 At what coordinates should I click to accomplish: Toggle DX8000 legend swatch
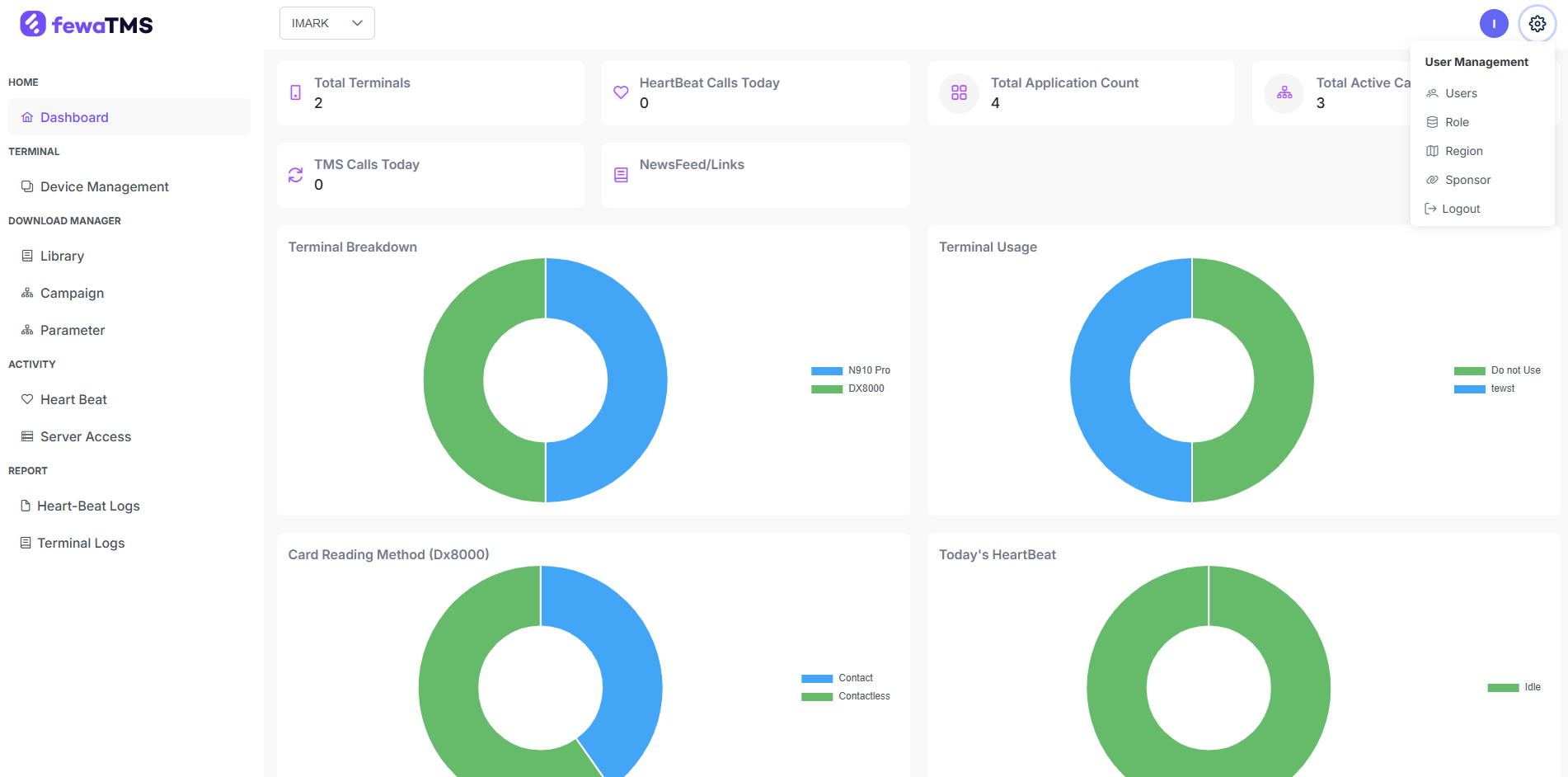click(x=827, y=389)
